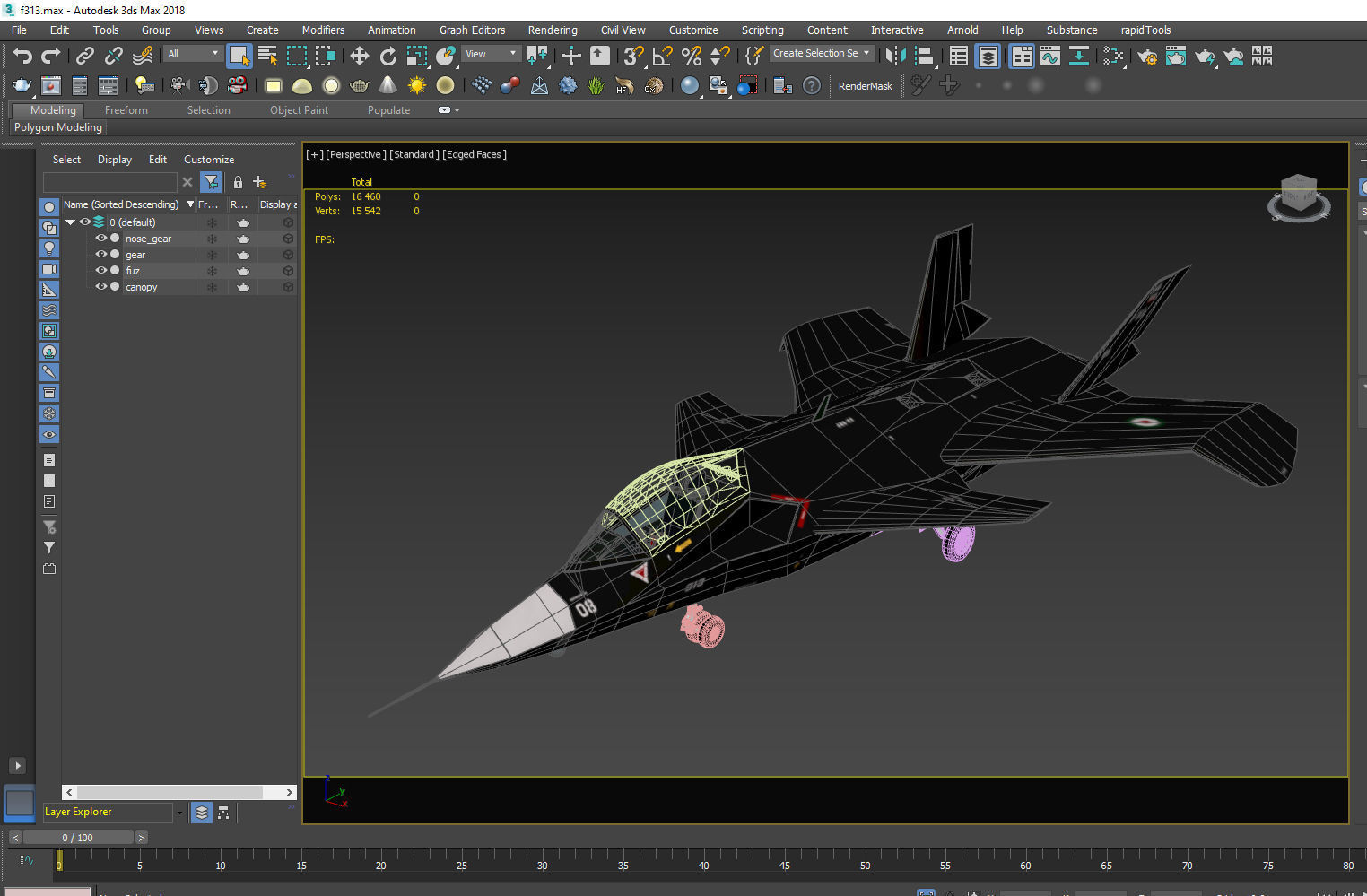Switch to the Freeform ribbon tab

(126, 109)
